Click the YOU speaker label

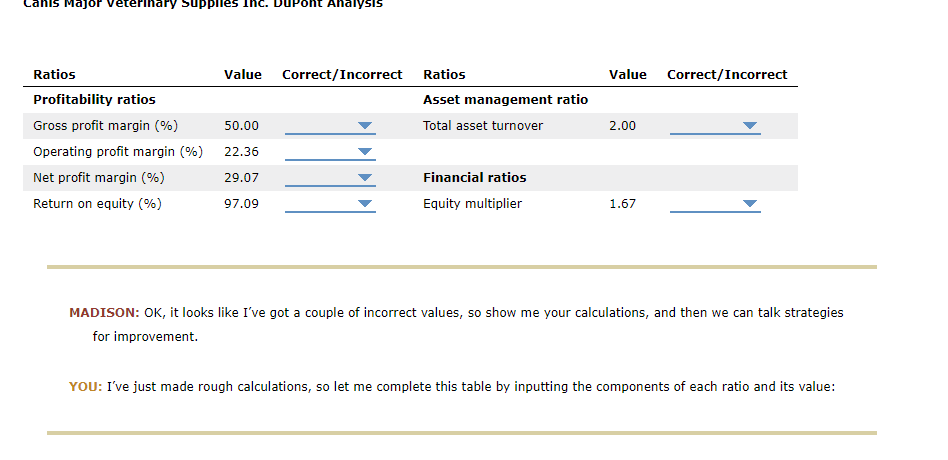(x=85, y=387)
